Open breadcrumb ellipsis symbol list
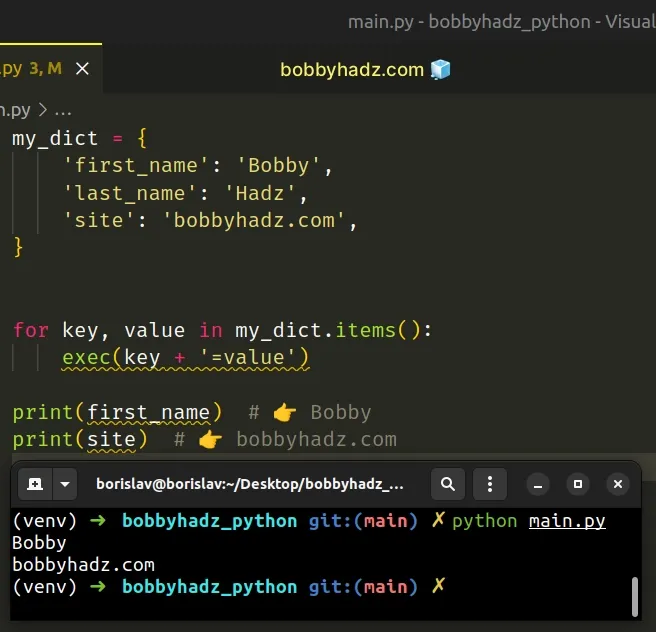Viewport: 656px width, 632px height. click(63, 111)
